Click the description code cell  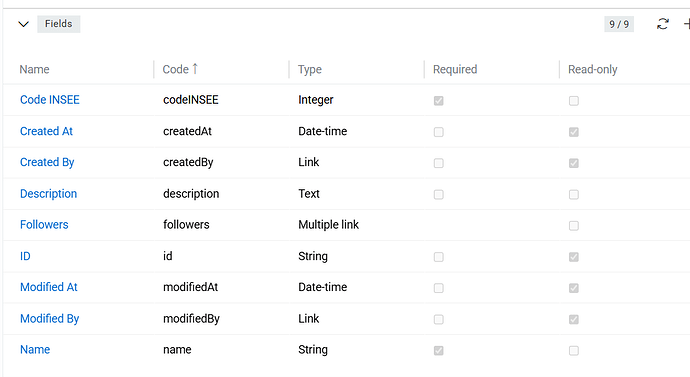191,194
